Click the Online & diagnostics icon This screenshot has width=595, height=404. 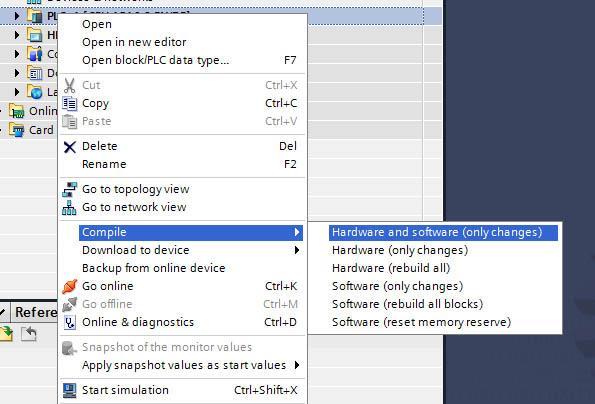tap(69, 322)
